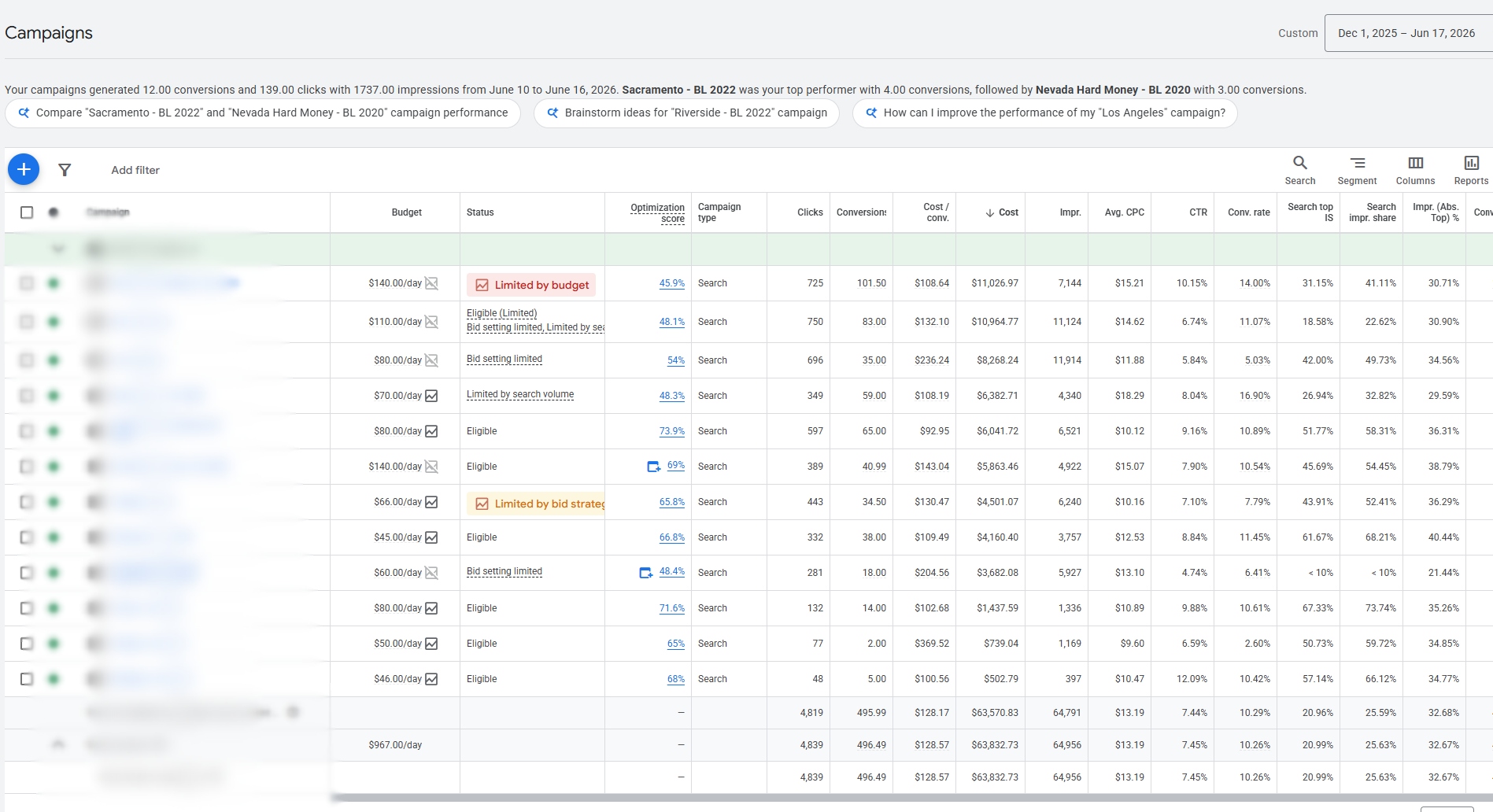Open the 71.6% optimization score link

tap(672, 608)
